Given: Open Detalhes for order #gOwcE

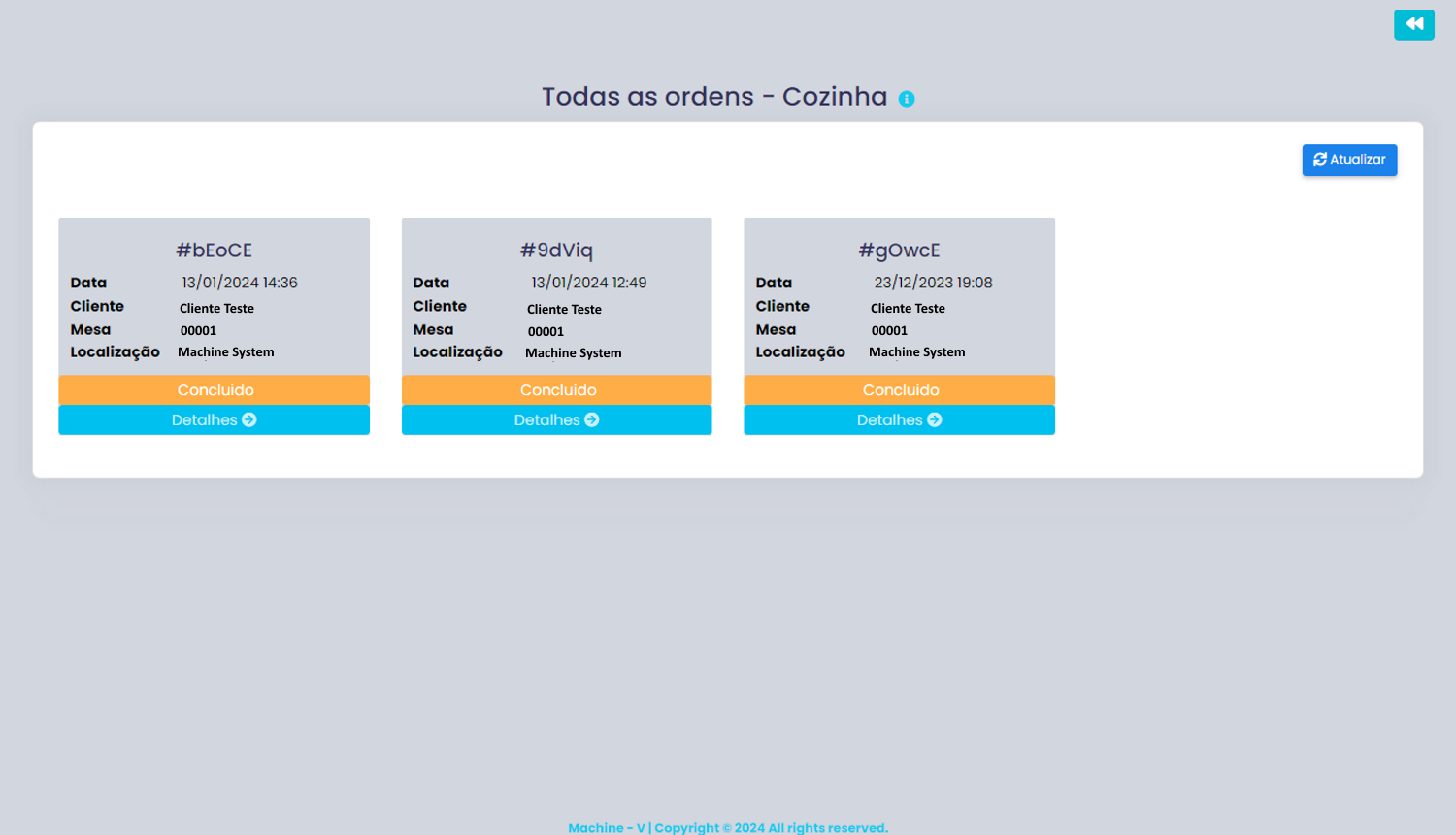Looking at the screenshot, I should [x=899, y=420].
